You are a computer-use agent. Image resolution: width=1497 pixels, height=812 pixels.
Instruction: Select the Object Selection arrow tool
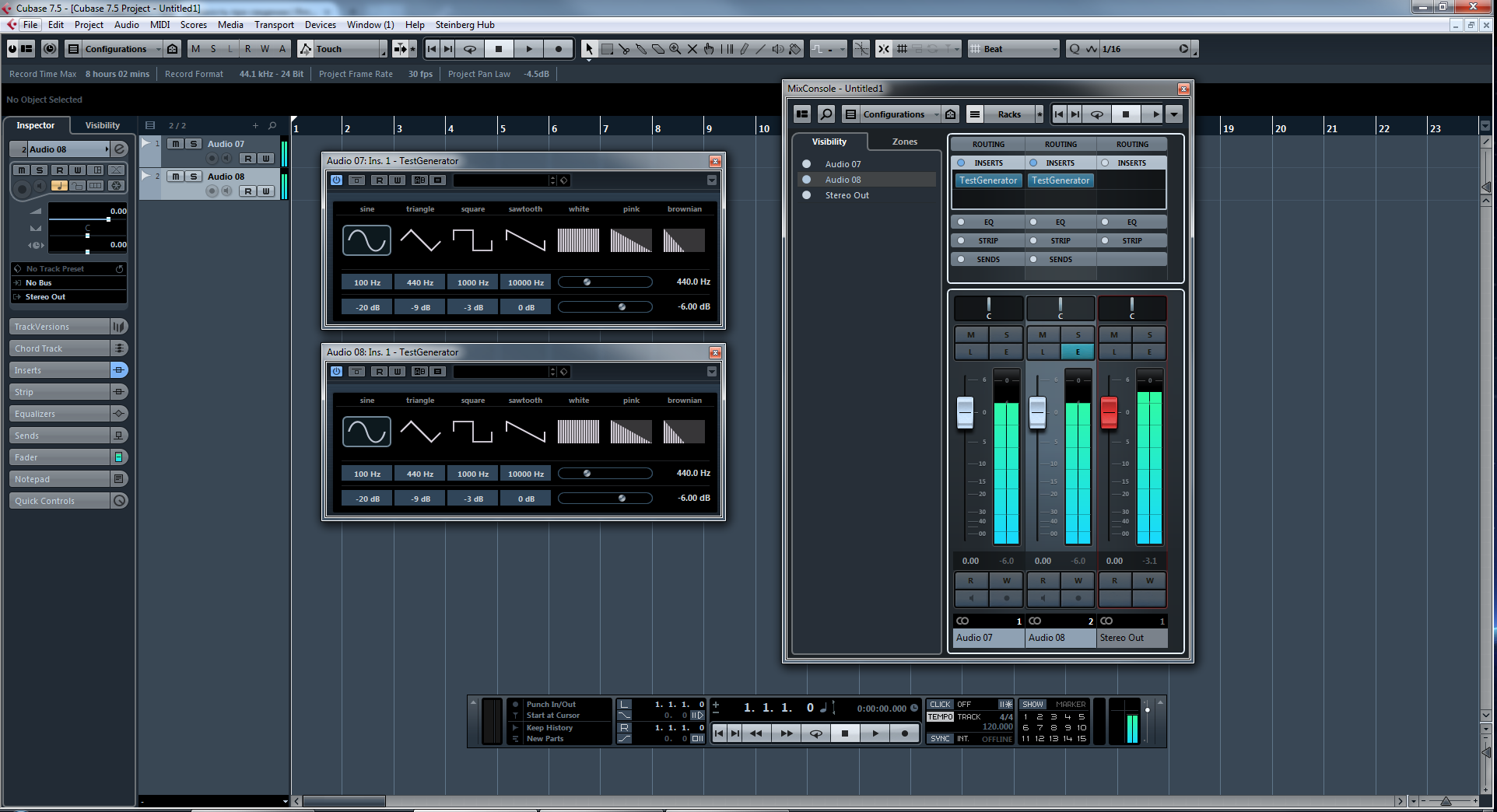[589, 49]
